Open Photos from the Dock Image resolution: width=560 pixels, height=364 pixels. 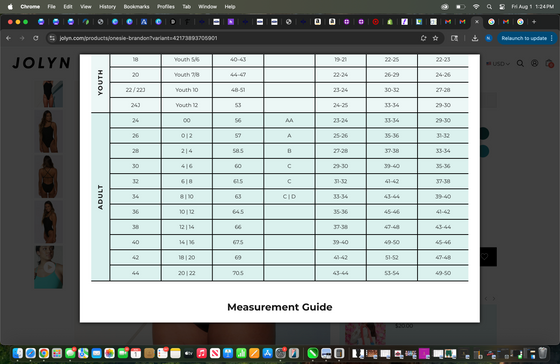[x=110, y=353]
